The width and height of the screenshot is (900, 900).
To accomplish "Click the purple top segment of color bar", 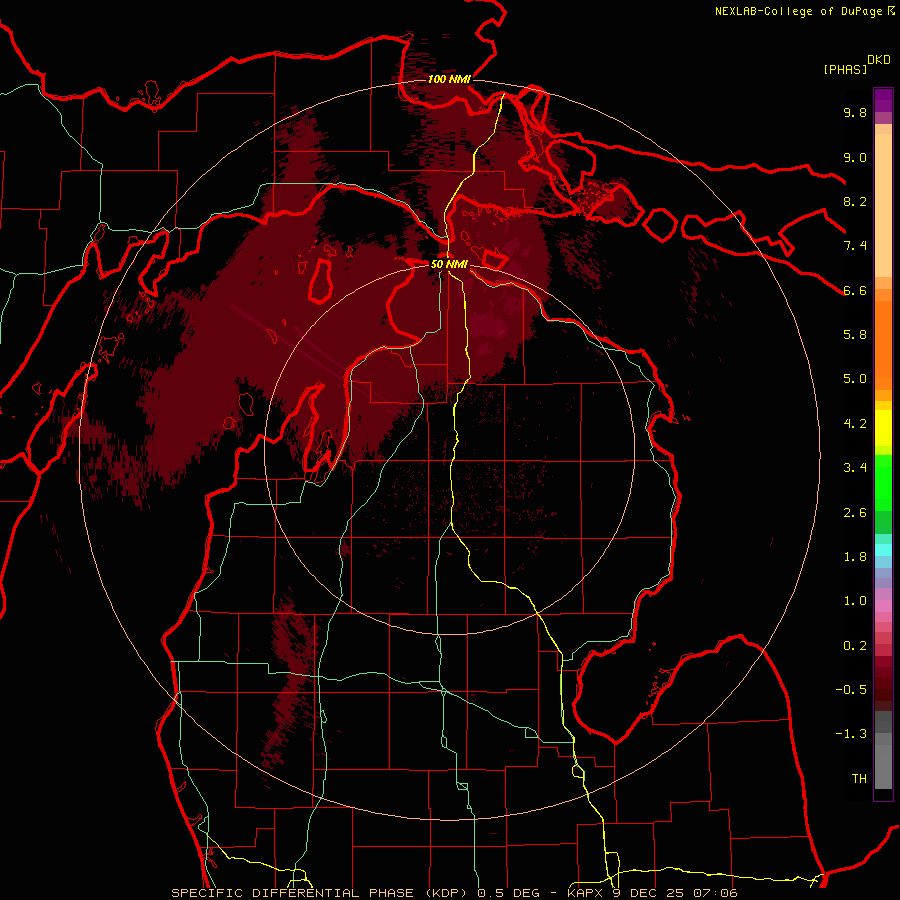I will tap(883, 100).
